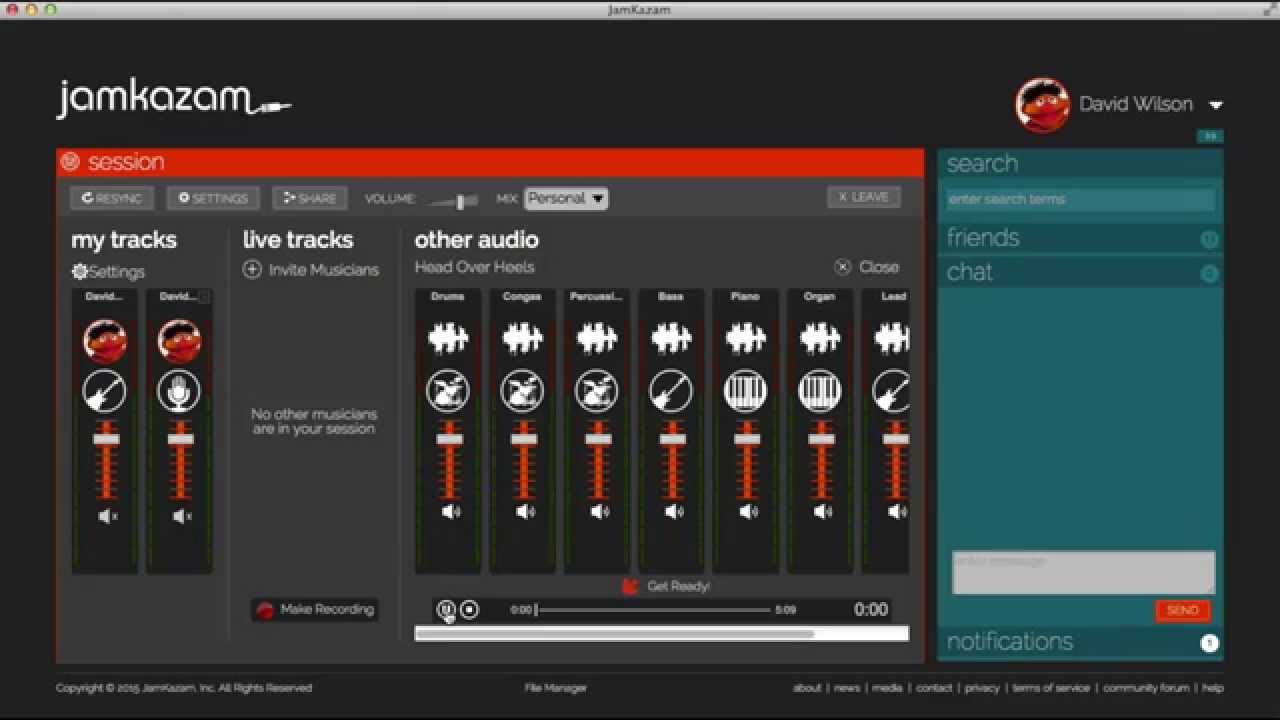Click the red Get Ready! icon
This screenshot has width=1280, height=720.
pyautogui.click(x=629, y=587)
